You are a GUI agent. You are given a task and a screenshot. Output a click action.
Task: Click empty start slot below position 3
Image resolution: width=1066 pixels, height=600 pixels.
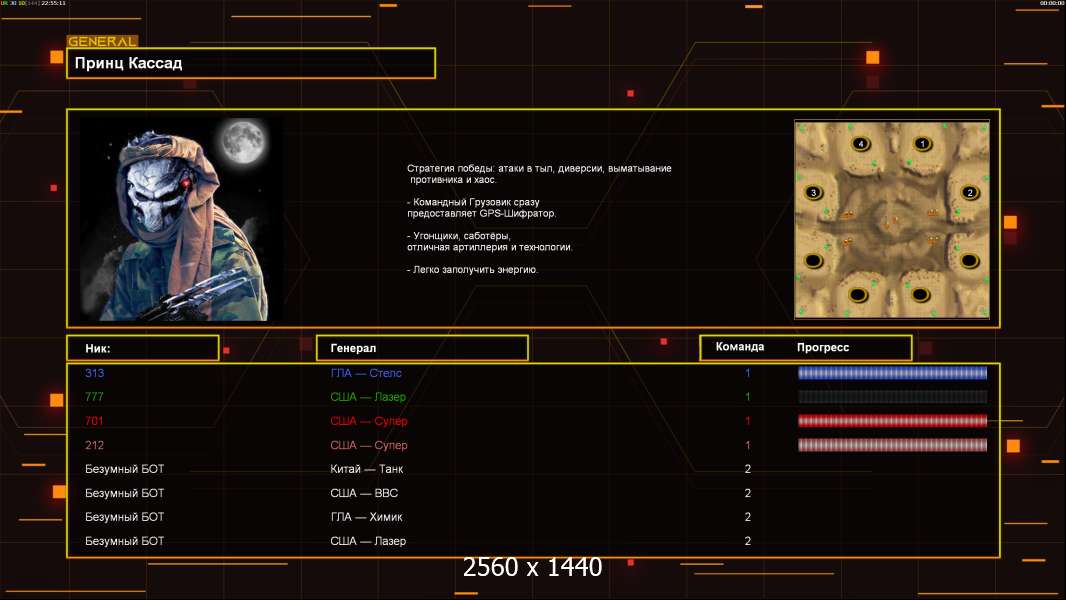(814, 261)
